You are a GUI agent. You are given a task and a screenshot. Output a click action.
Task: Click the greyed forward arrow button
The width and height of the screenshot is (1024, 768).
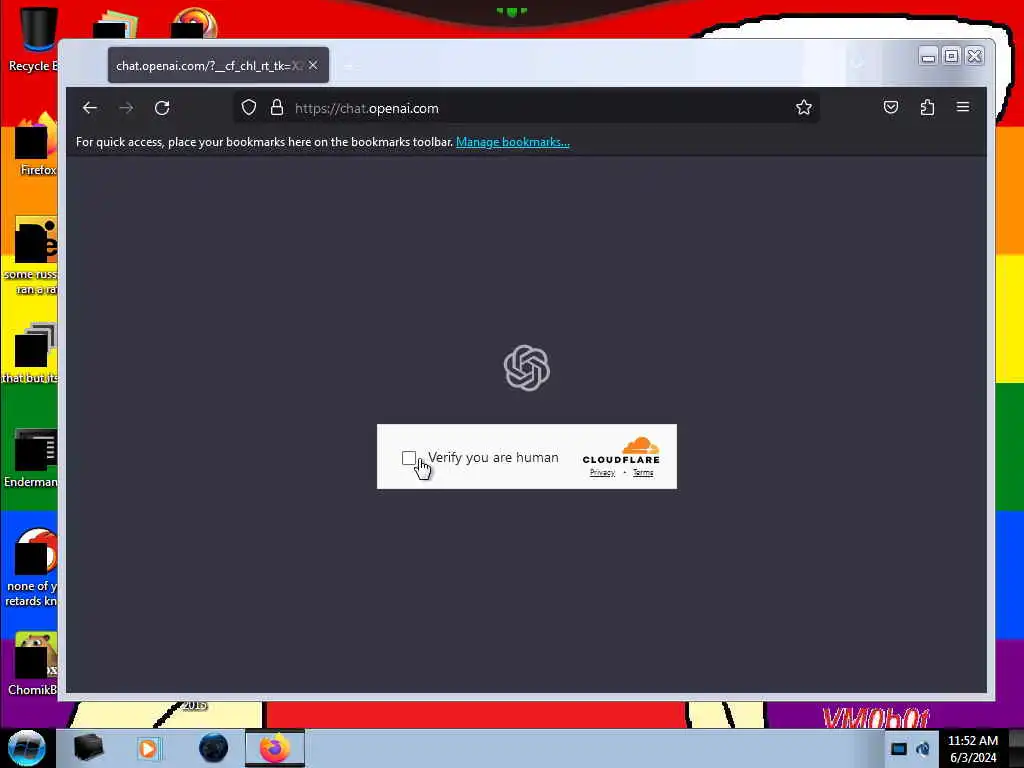pos(127,108)
